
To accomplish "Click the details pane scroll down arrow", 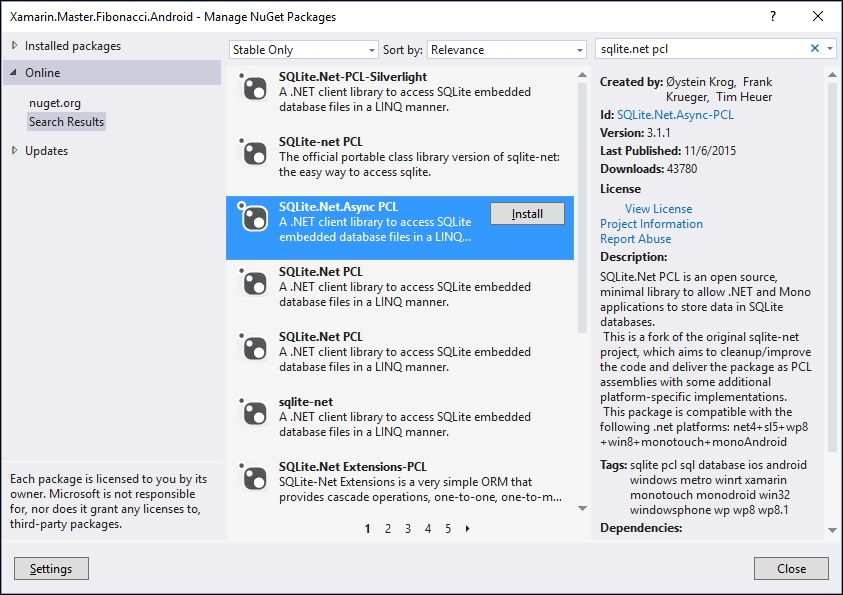I will tap(832, 530).
